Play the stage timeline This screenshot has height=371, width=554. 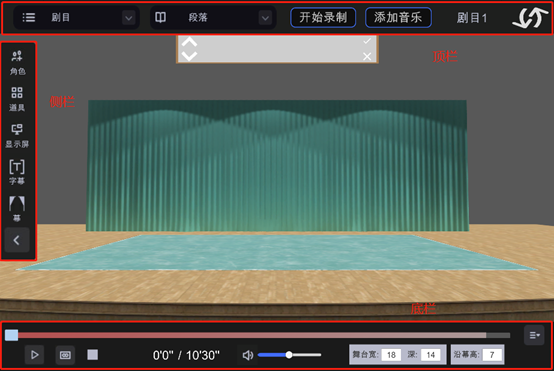click(x=34, y=355)
